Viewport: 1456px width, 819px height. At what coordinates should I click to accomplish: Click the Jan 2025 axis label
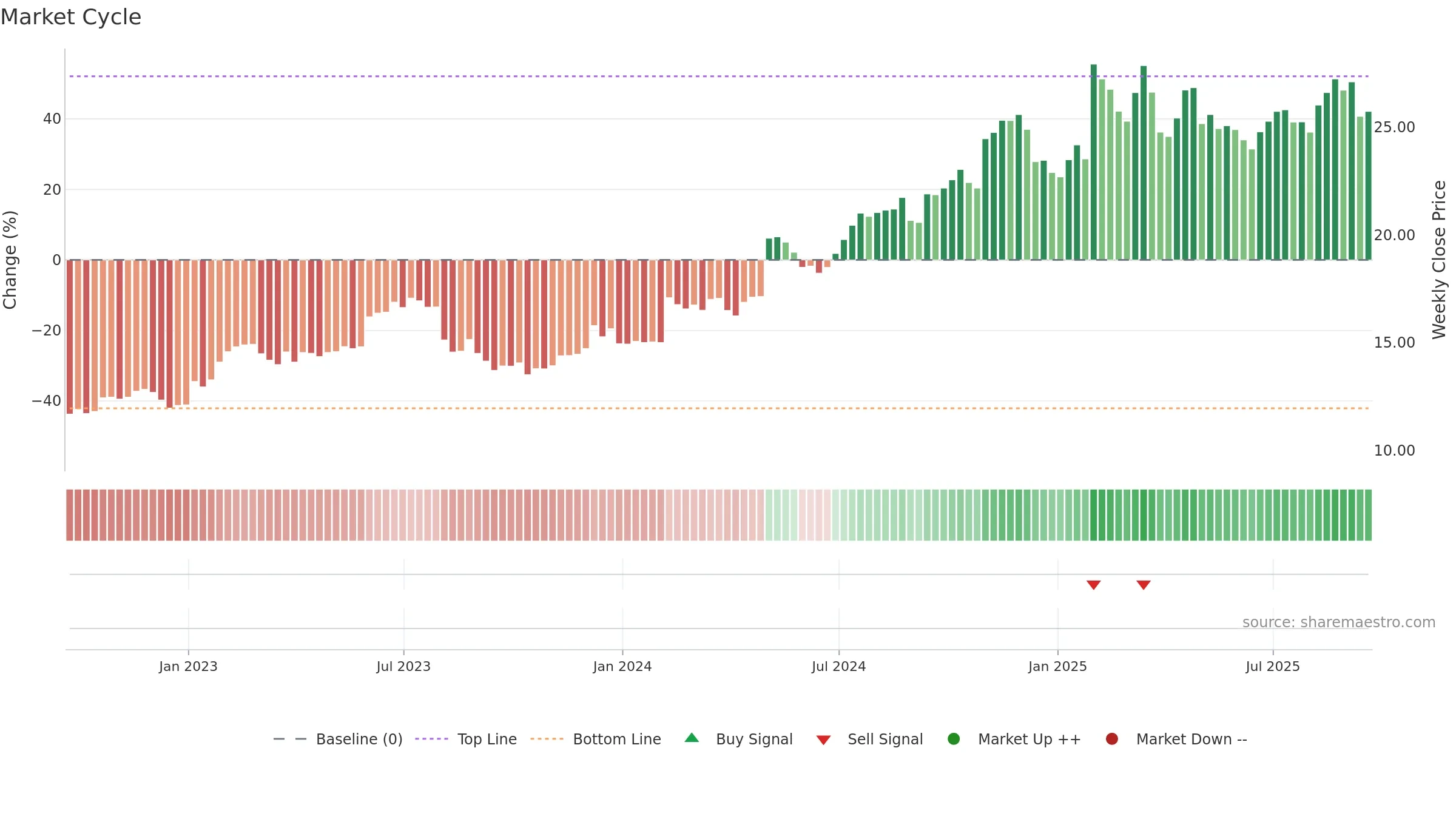pyautogui.click(x=1057, y=666)
